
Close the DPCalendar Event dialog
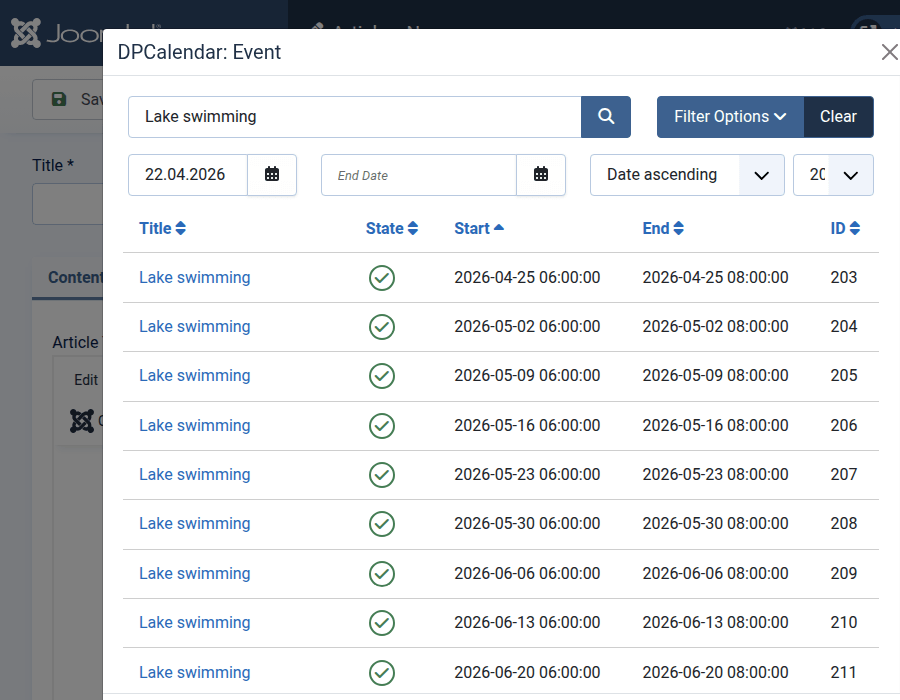pos(888,53)
